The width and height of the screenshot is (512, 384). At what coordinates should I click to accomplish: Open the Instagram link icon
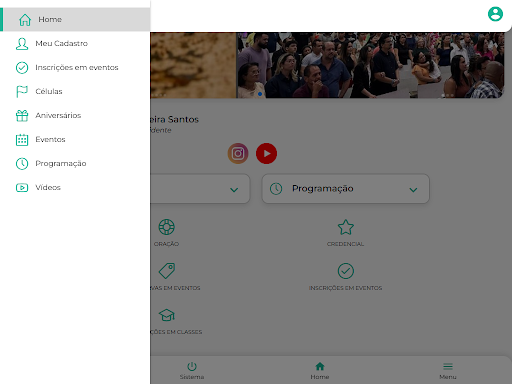coord(238,154)
